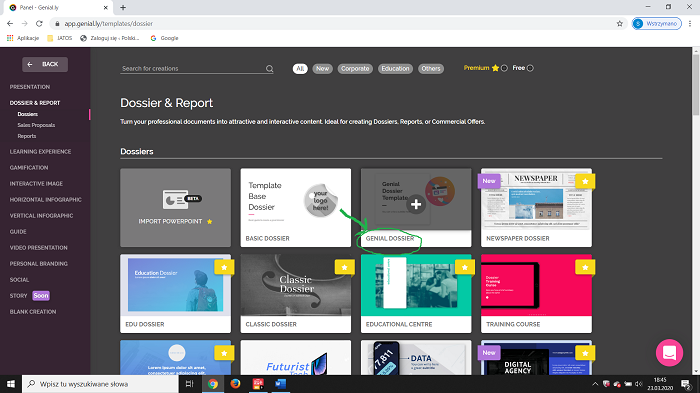Select Dossier & Report sidebar category
The image size is (700, 393).
coord(35,103)
